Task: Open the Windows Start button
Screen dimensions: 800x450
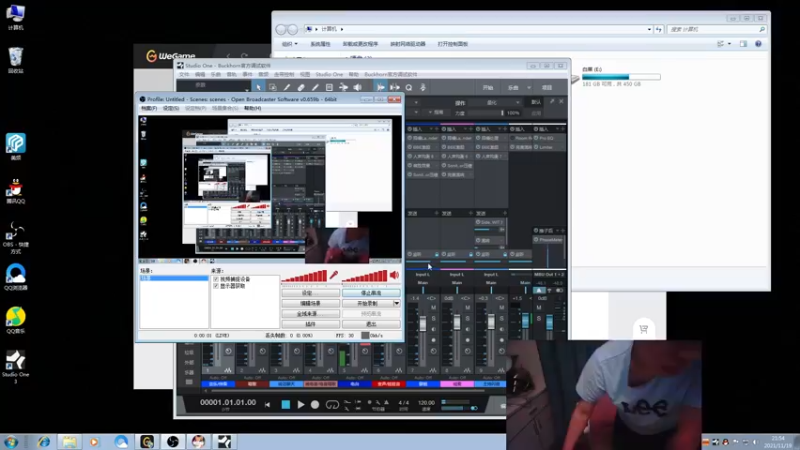Action: [x=11, y=441]
